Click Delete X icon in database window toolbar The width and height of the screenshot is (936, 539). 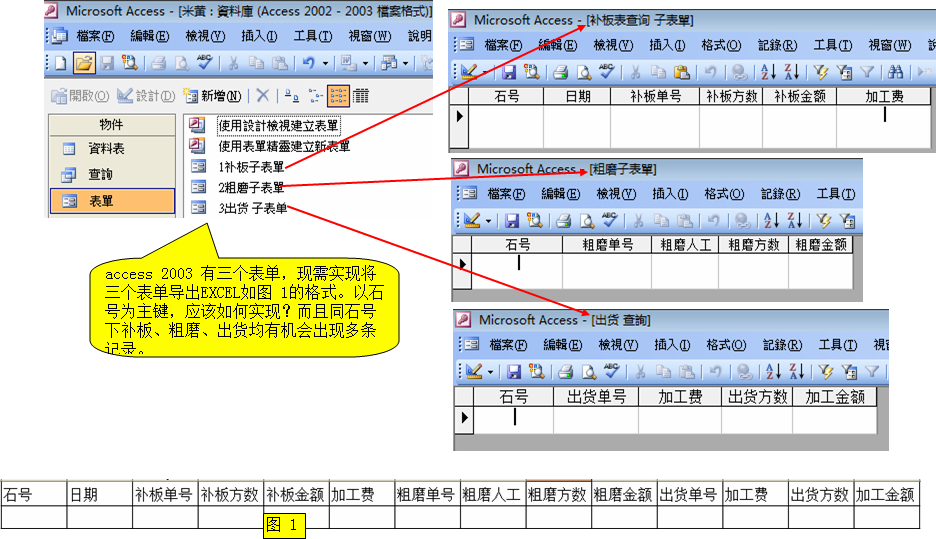262,96
